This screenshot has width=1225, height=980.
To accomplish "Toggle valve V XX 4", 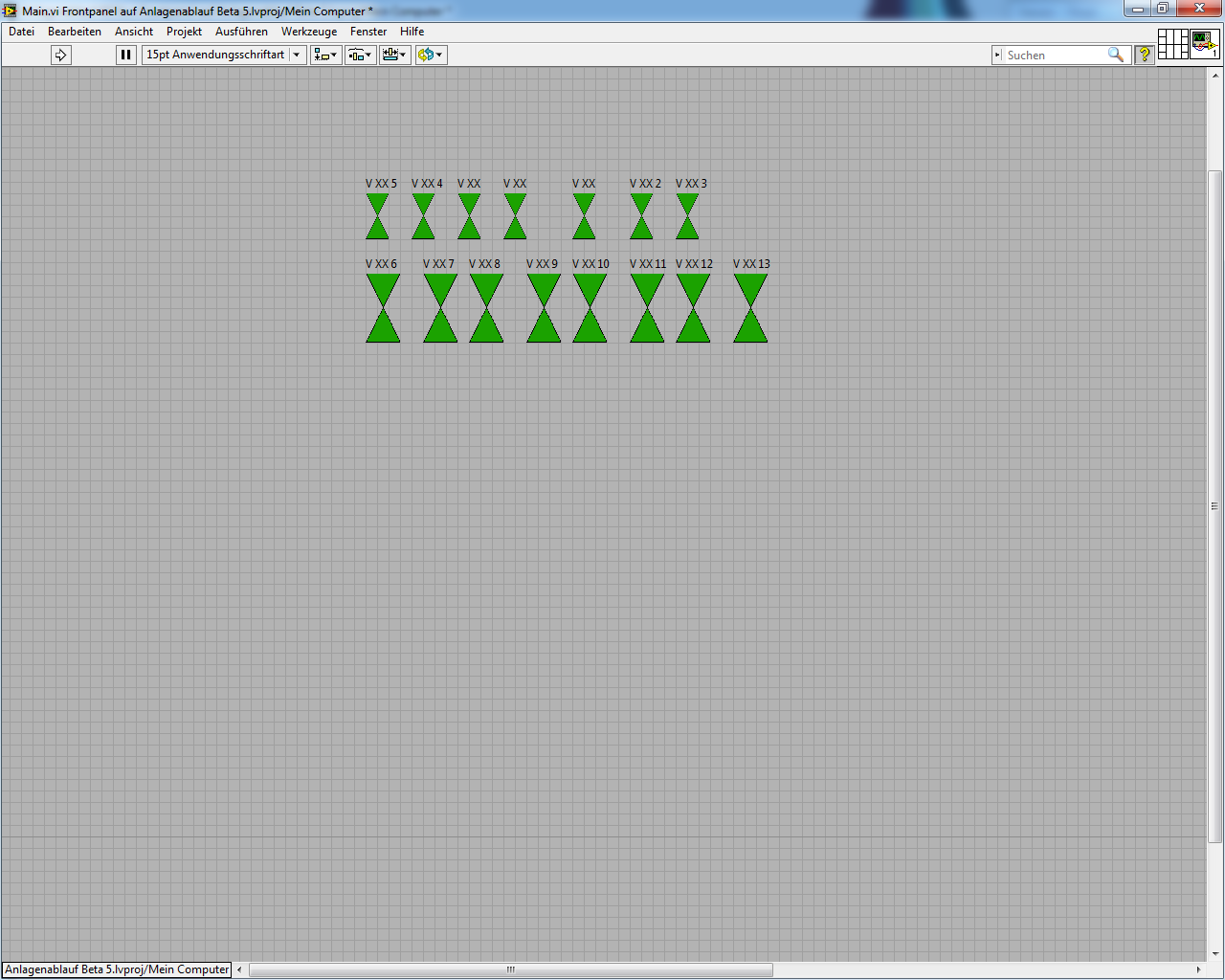I will coord(424,216).
